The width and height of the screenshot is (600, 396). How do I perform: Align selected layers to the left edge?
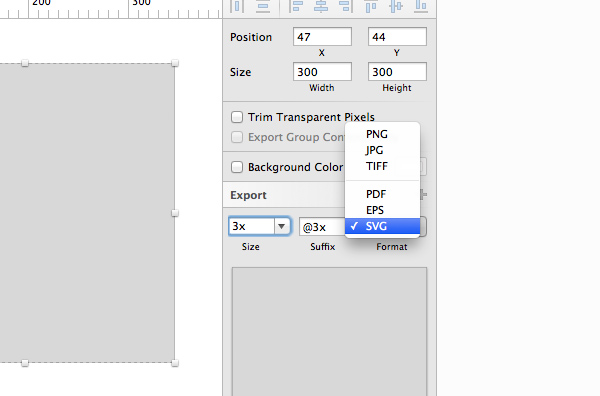pos(296,6)
